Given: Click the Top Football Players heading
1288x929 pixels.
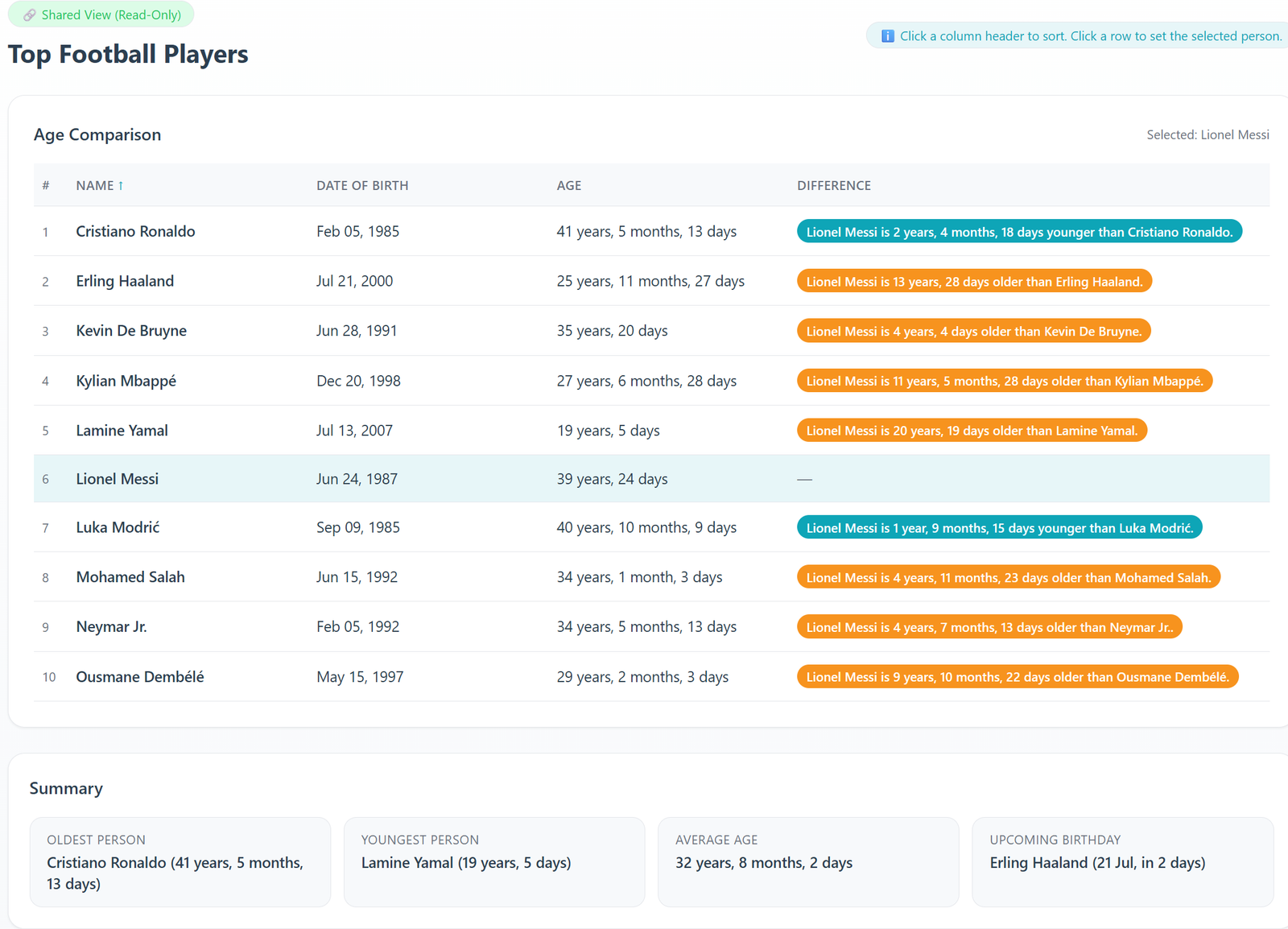Looking at the screenshot, I should (128, 54).
